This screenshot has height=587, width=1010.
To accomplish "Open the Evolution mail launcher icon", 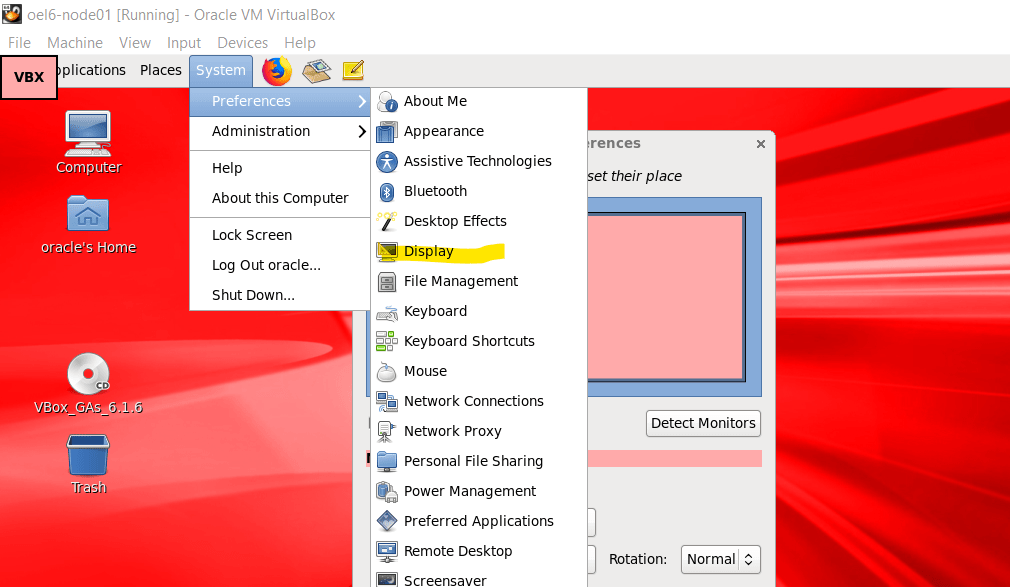I will (316, 71).
